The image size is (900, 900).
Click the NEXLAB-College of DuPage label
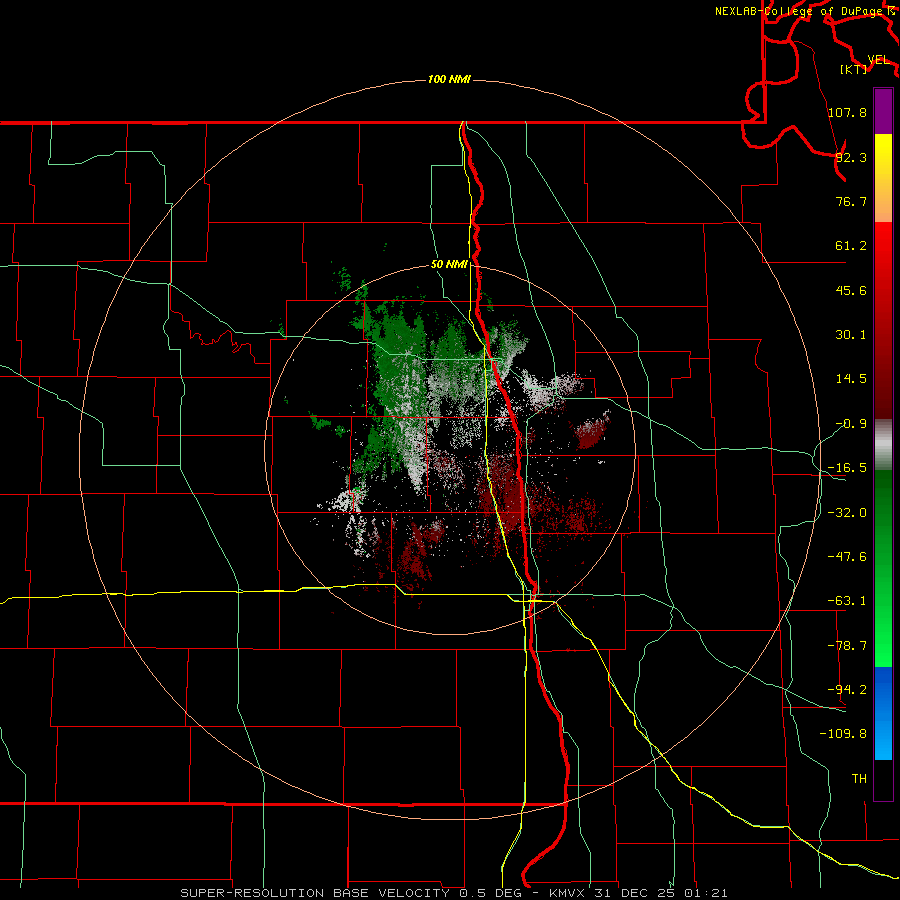(798, 11)
